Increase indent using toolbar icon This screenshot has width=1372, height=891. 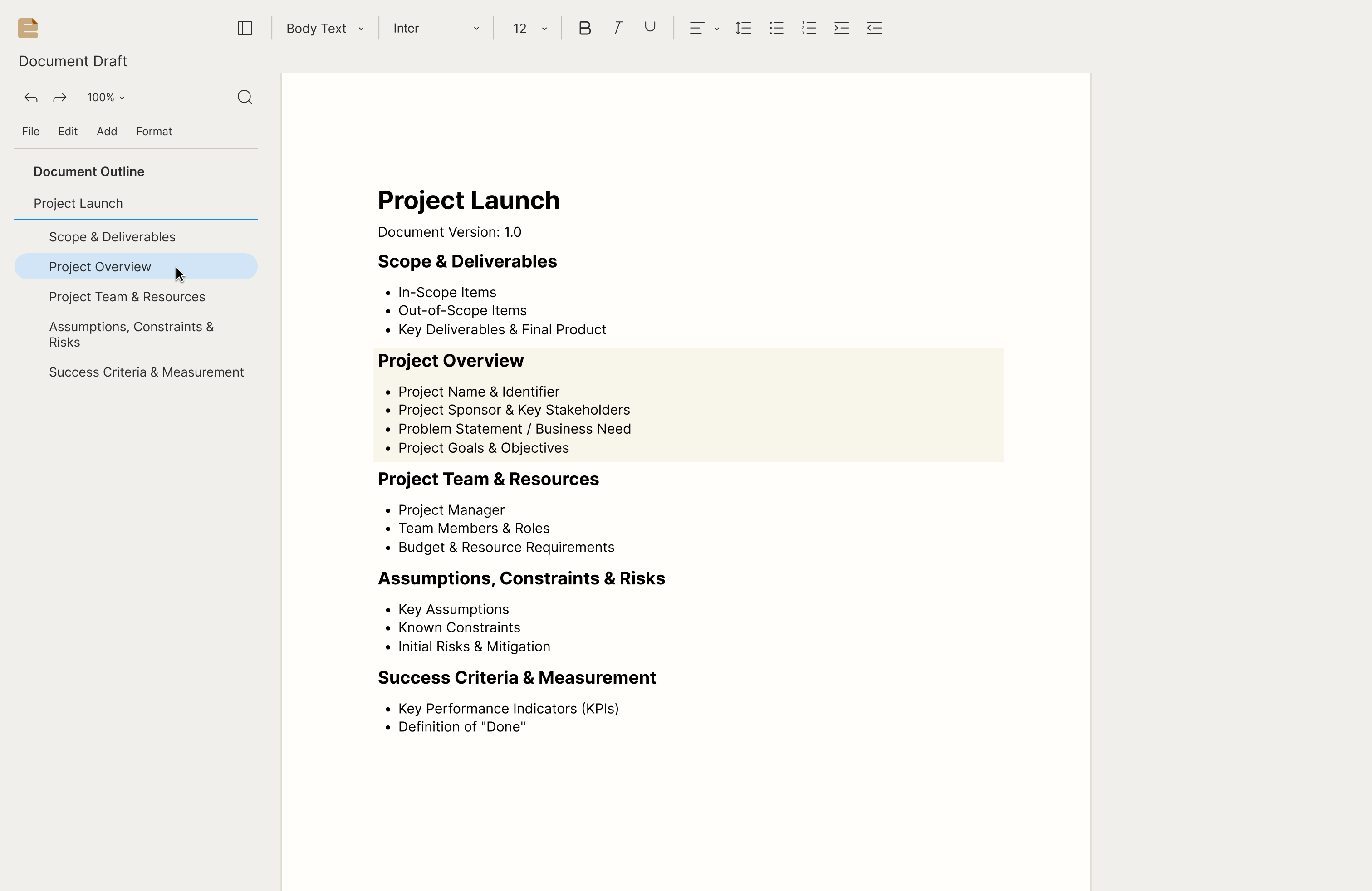point(842,28)
